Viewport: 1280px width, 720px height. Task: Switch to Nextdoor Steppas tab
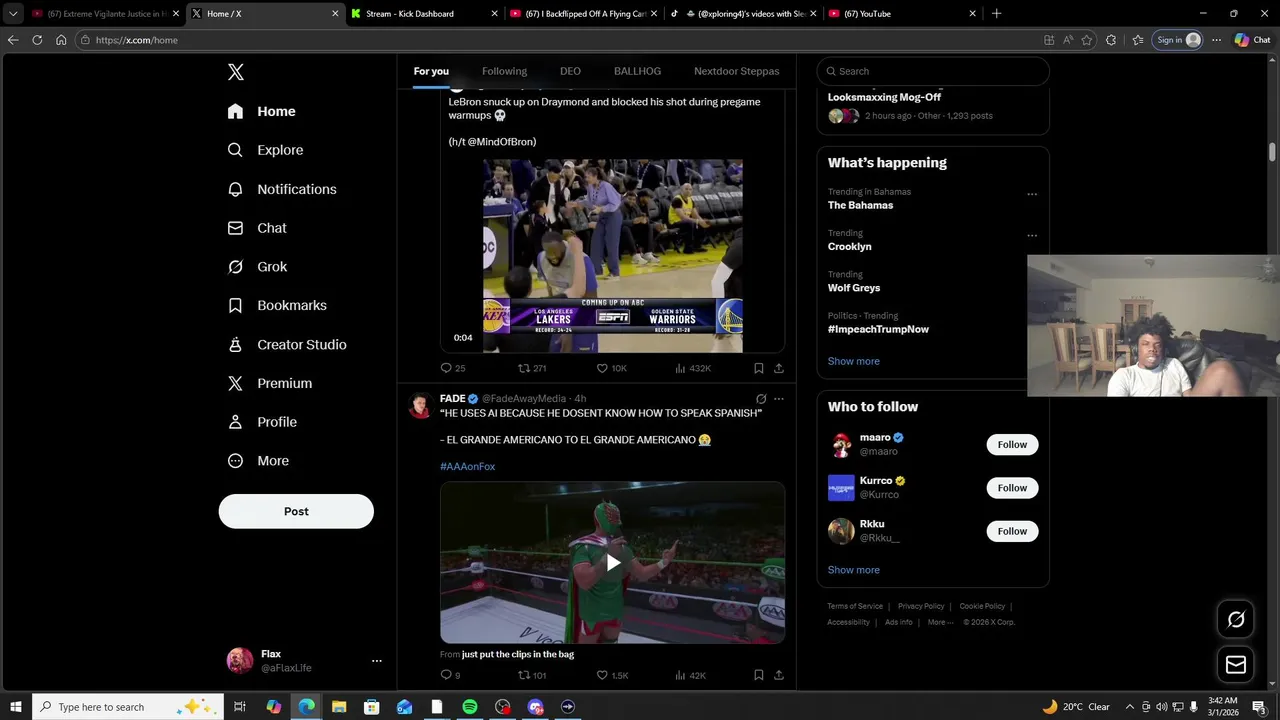point(736,71)
